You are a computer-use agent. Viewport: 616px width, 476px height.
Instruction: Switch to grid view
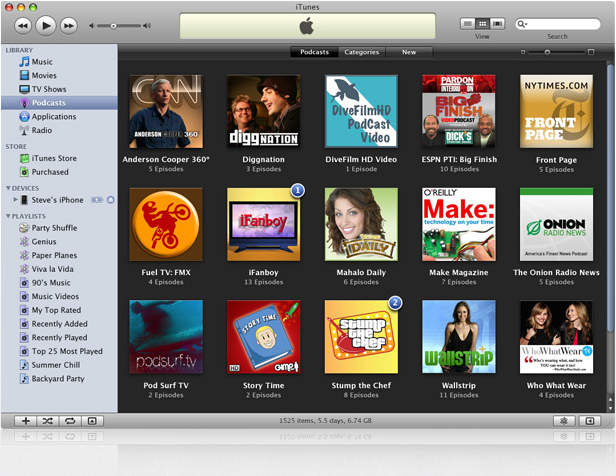coord(482,24)
